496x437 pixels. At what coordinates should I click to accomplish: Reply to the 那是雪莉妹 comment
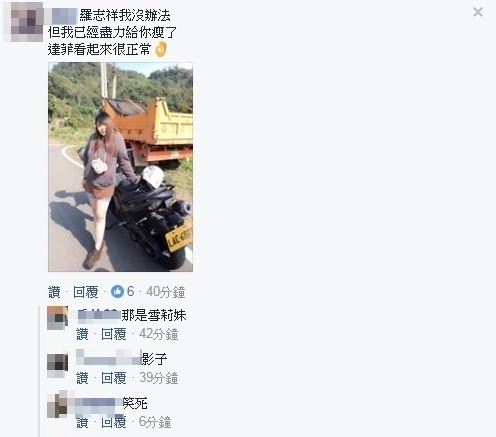(114, 334)
